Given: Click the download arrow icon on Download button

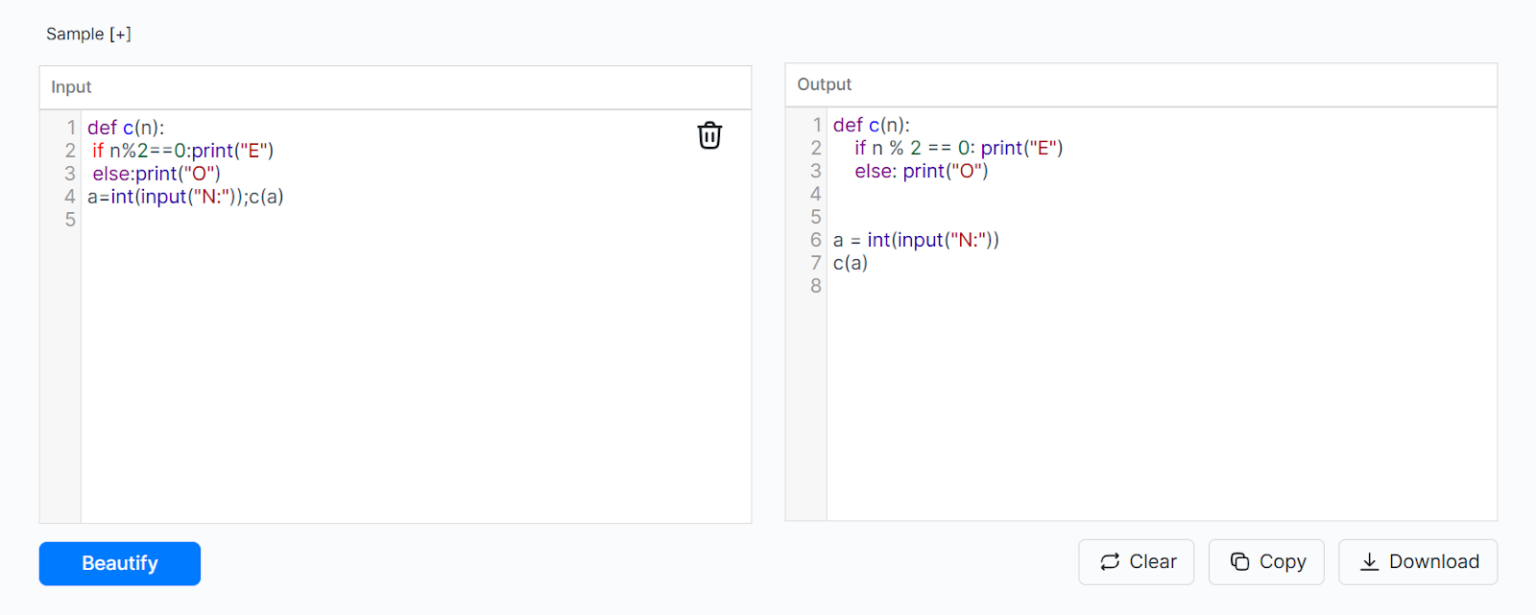Looking at the screenshot, I should click(1369, 561).
